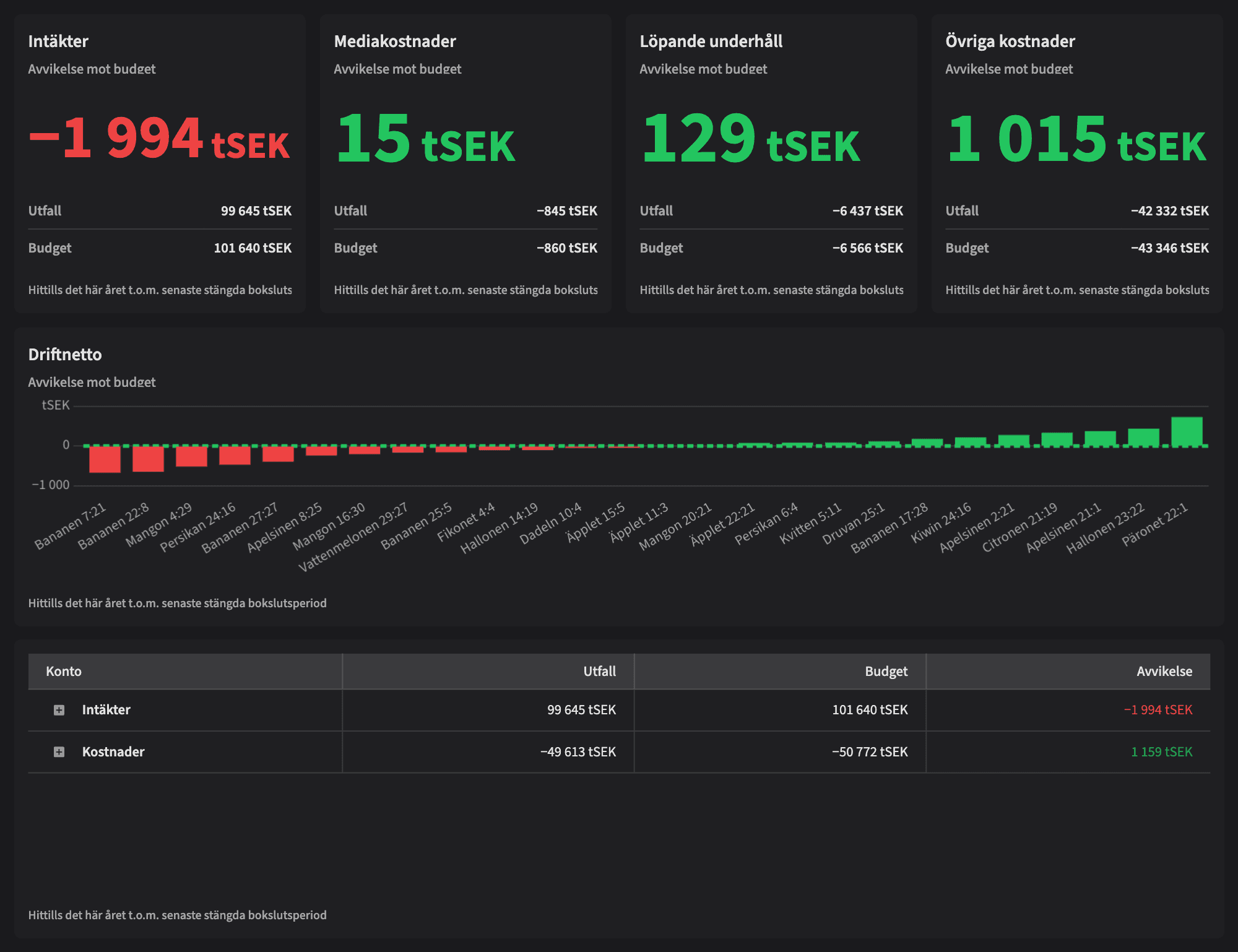
Task: Click the Apelsinen 21:1 green bar
Action: [x=1100, y=438]
